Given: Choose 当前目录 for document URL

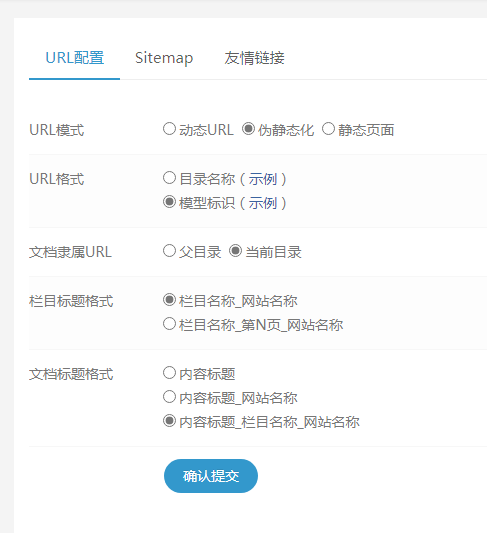Looking at the screenshot, I should [x=236, y=251].
